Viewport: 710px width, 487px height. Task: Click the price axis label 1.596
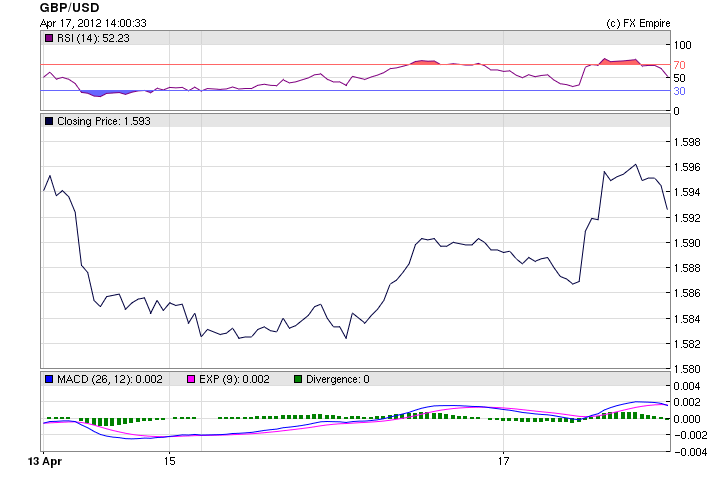687,167
